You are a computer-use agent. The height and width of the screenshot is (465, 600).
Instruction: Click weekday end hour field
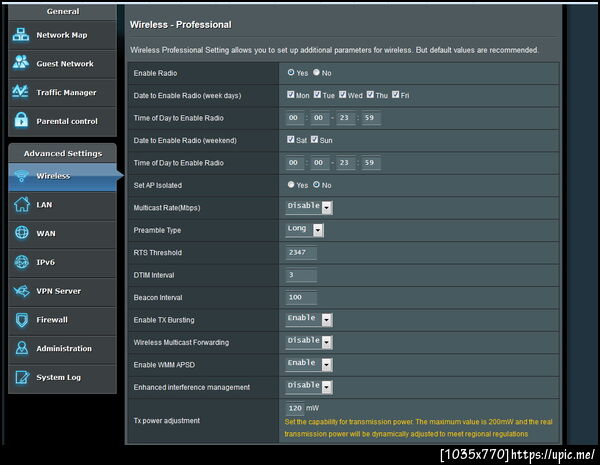pos(345,118)
